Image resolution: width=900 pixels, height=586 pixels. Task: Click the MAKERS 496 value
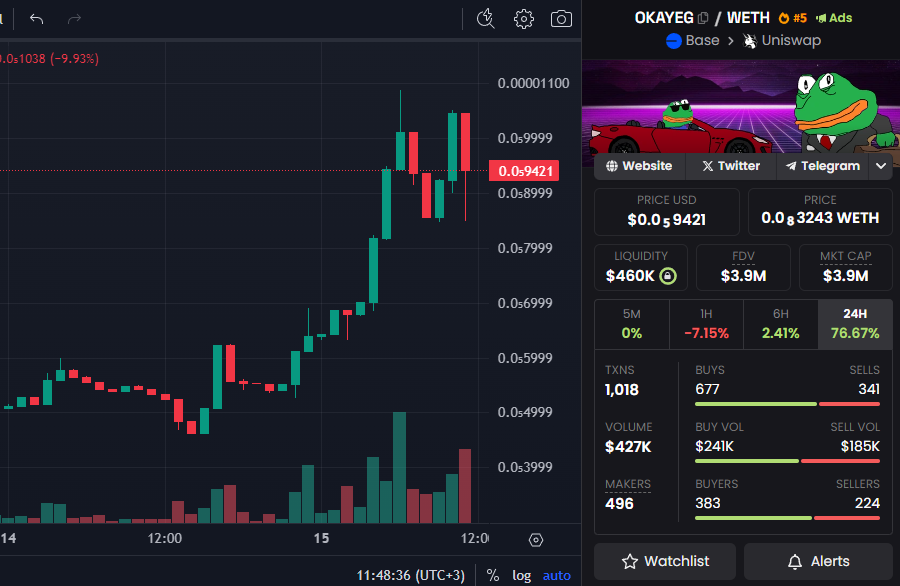[x=619, y=504]
